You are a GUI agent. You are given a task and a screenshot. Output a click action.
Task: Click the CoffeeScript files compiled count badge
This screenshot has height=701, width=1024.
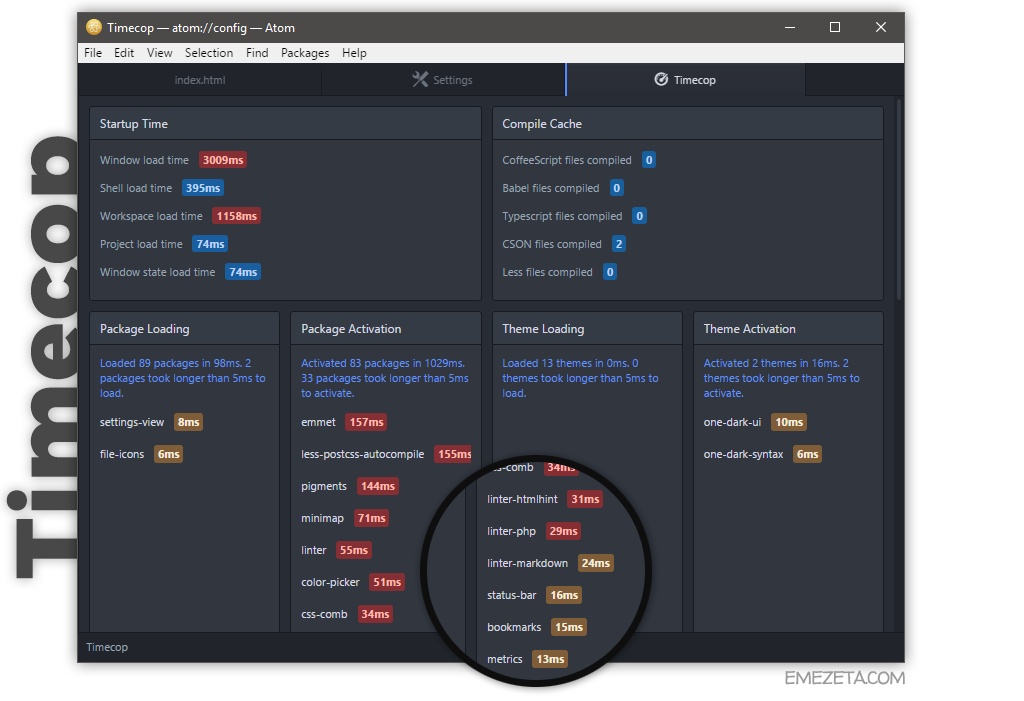tap(648, 160)
